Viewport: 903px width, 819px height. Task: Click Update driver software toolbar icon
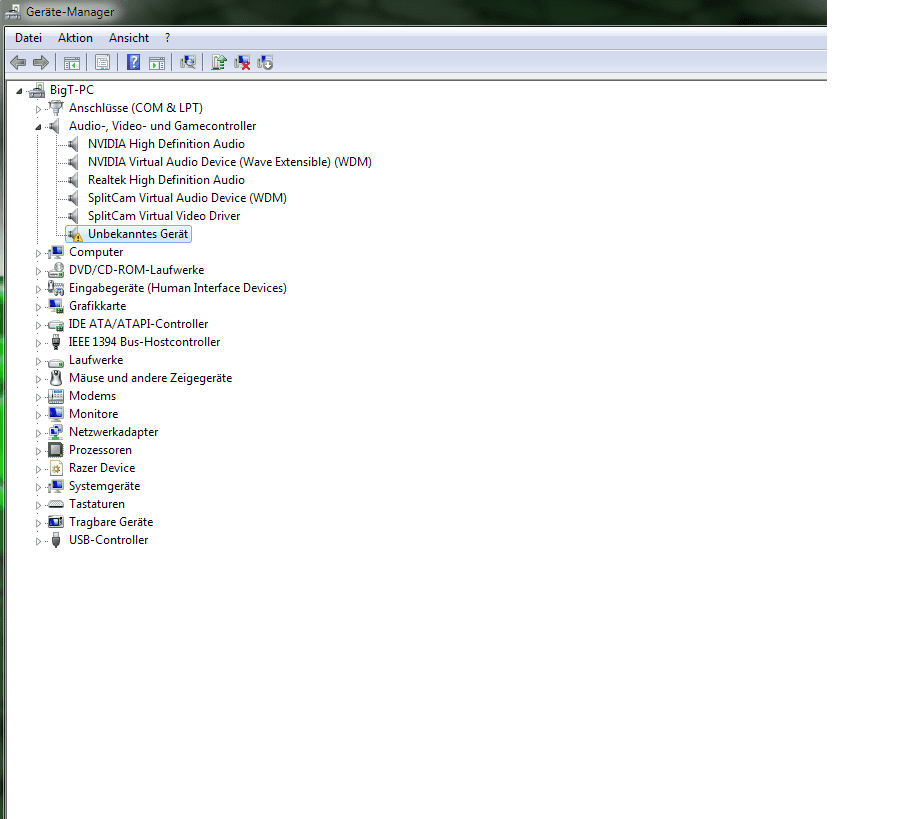(x=219, y=62)
